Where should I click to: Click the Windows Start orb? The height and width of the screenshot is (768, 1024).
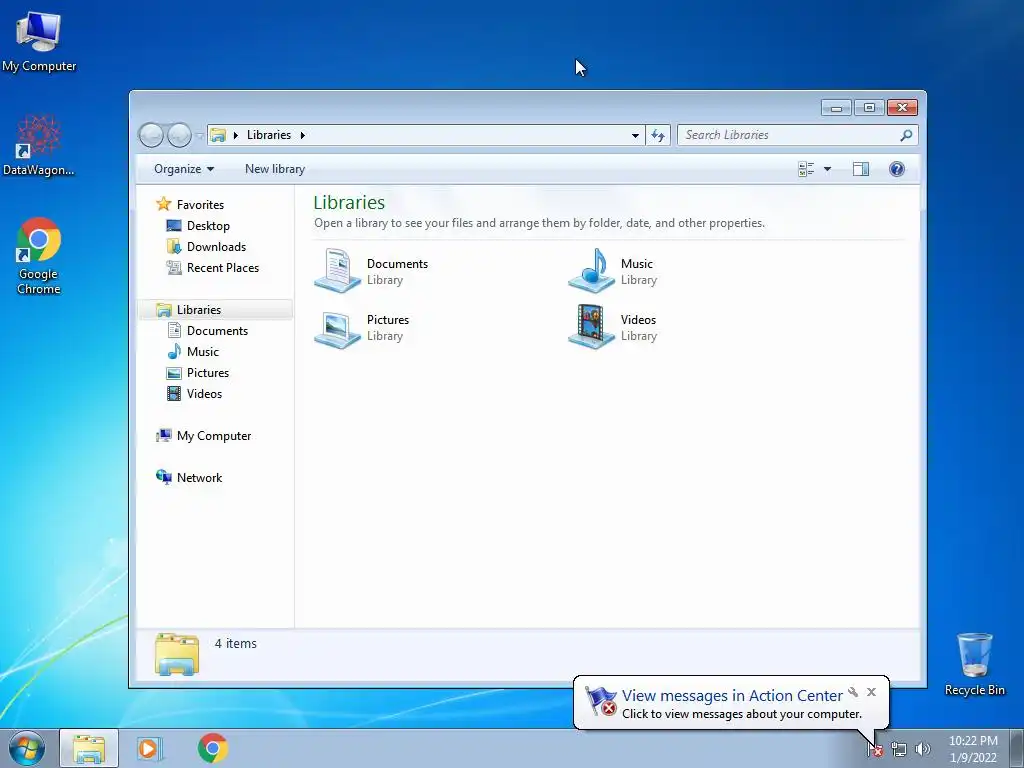[27, 748]
